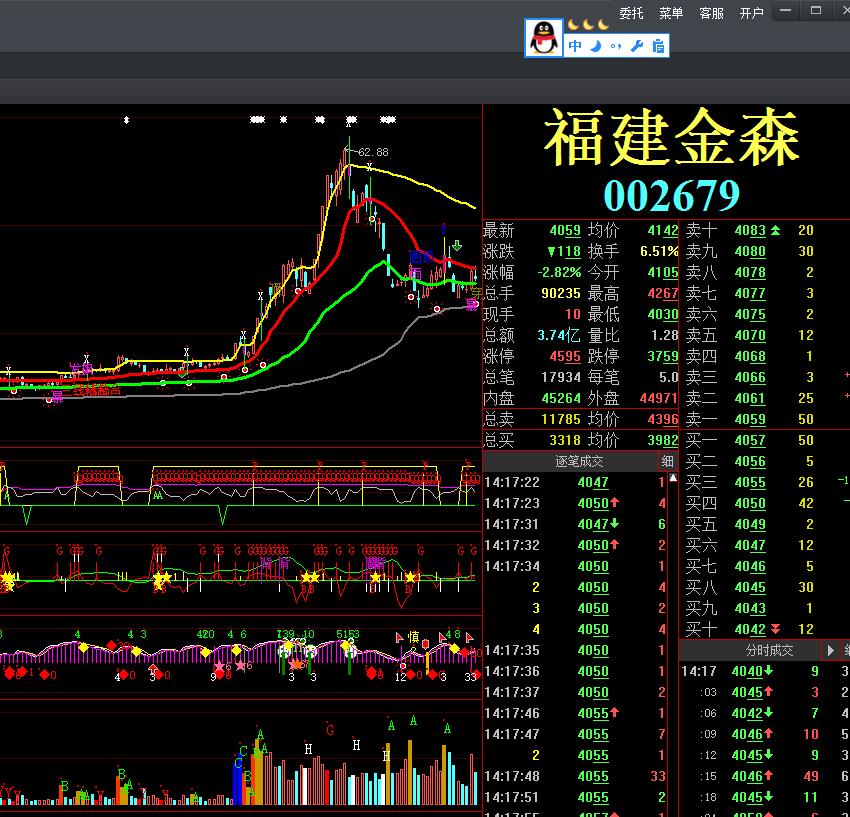
Task: Select the :15 minute row with volume 49
Action: tap(764, 776)
